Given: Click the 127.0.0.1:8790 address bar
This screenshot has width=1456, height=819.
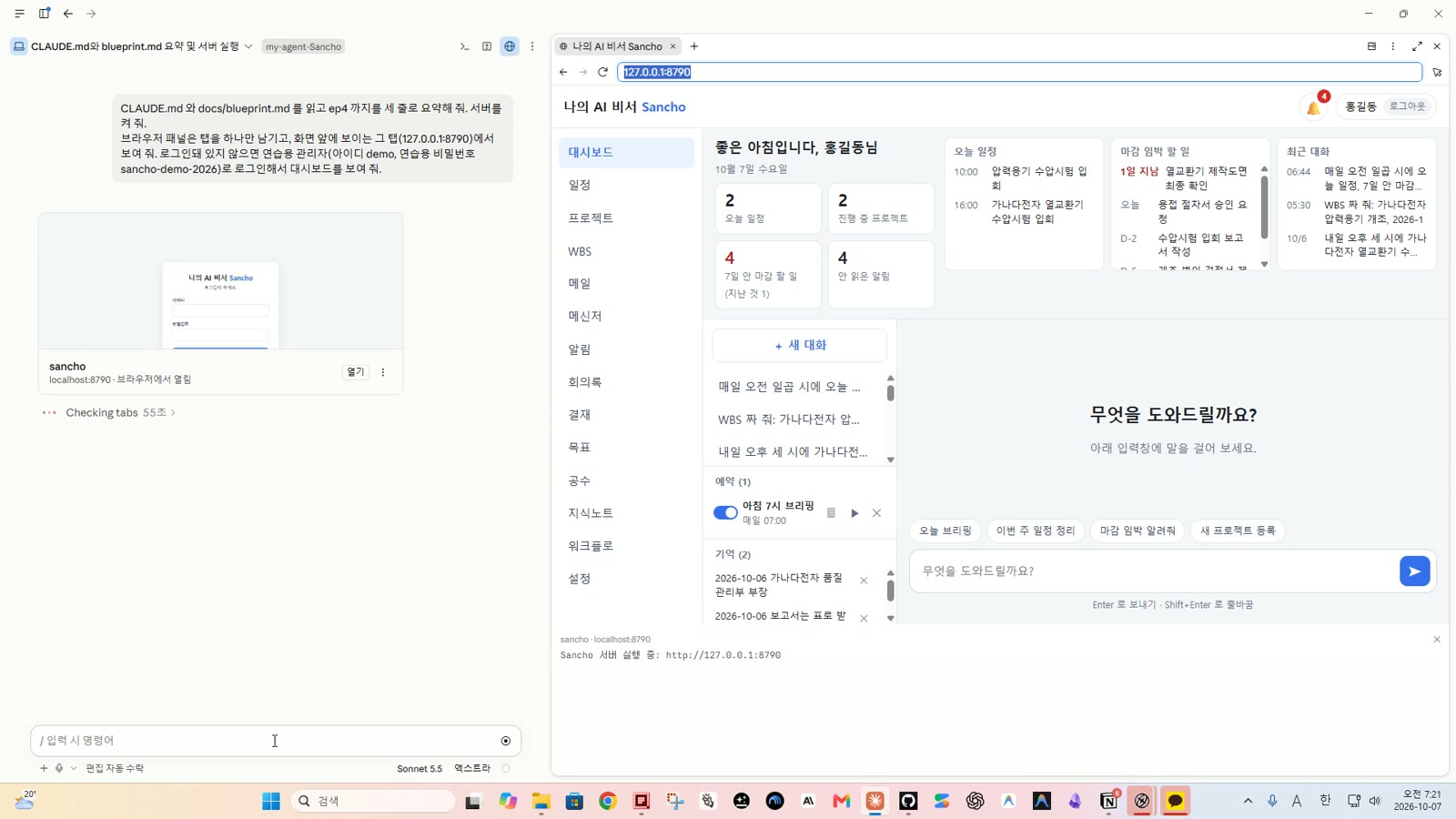Looking at the screenshot, I should pos(1019,72).
